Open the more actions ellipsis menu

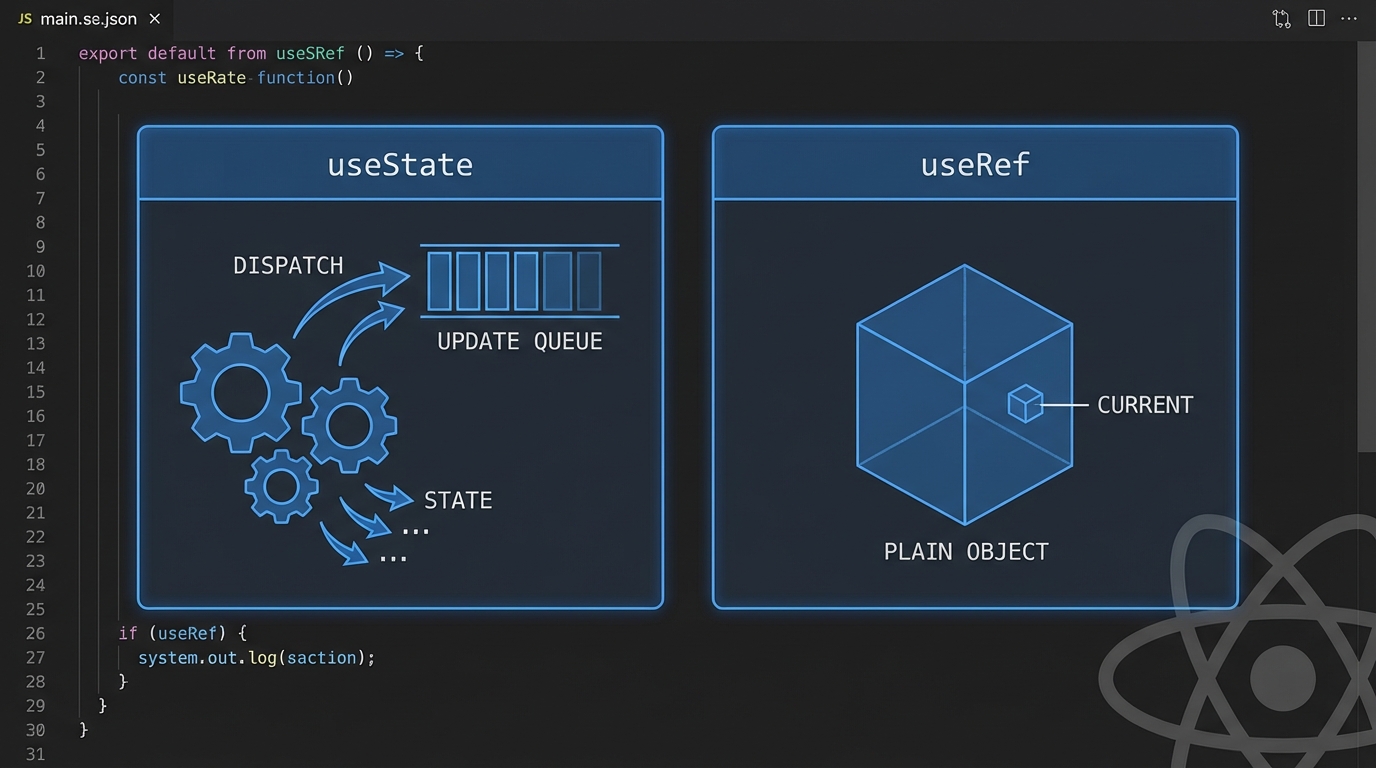coord(1350,19)
